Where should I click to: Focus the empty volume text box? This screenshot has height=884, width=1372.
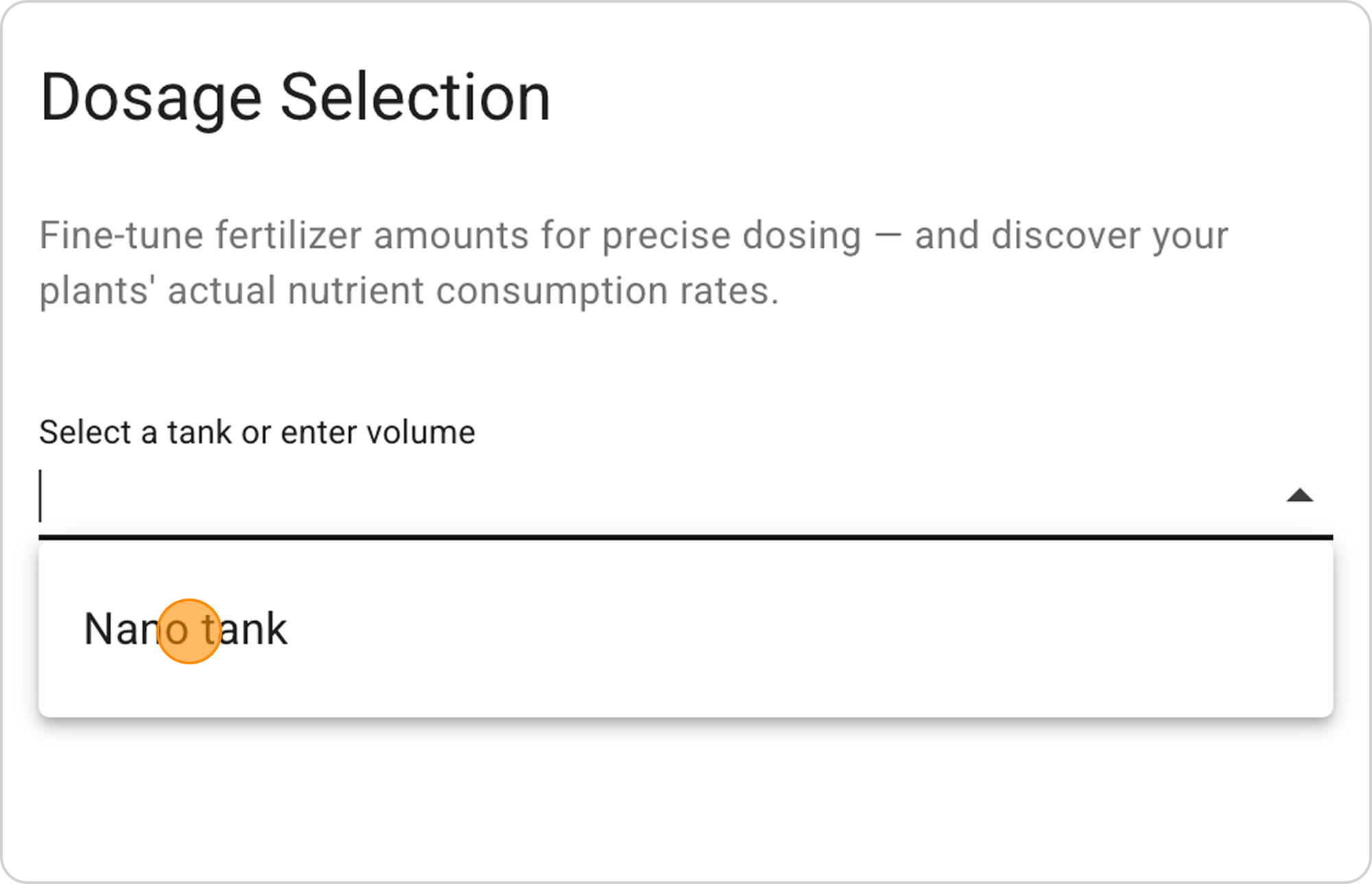click(x=617, y=497)
